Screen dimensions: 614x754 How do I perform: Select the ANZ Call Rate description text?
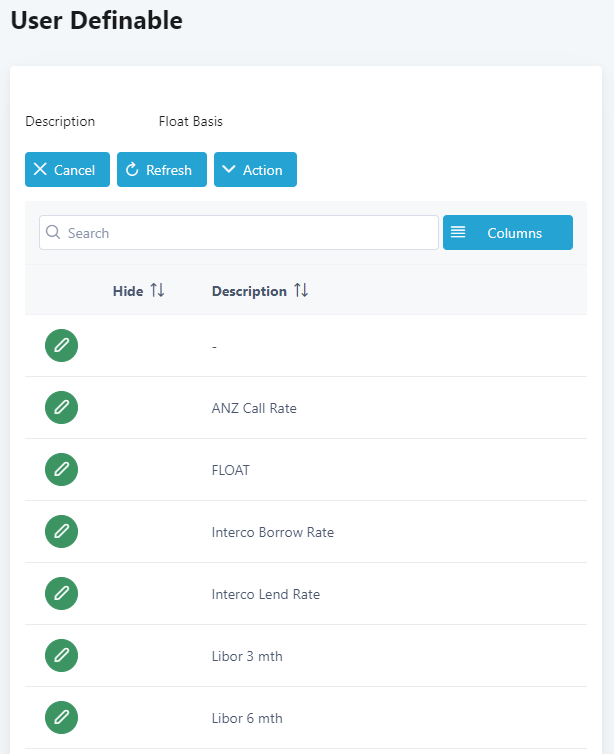click(x=254, y=408)
